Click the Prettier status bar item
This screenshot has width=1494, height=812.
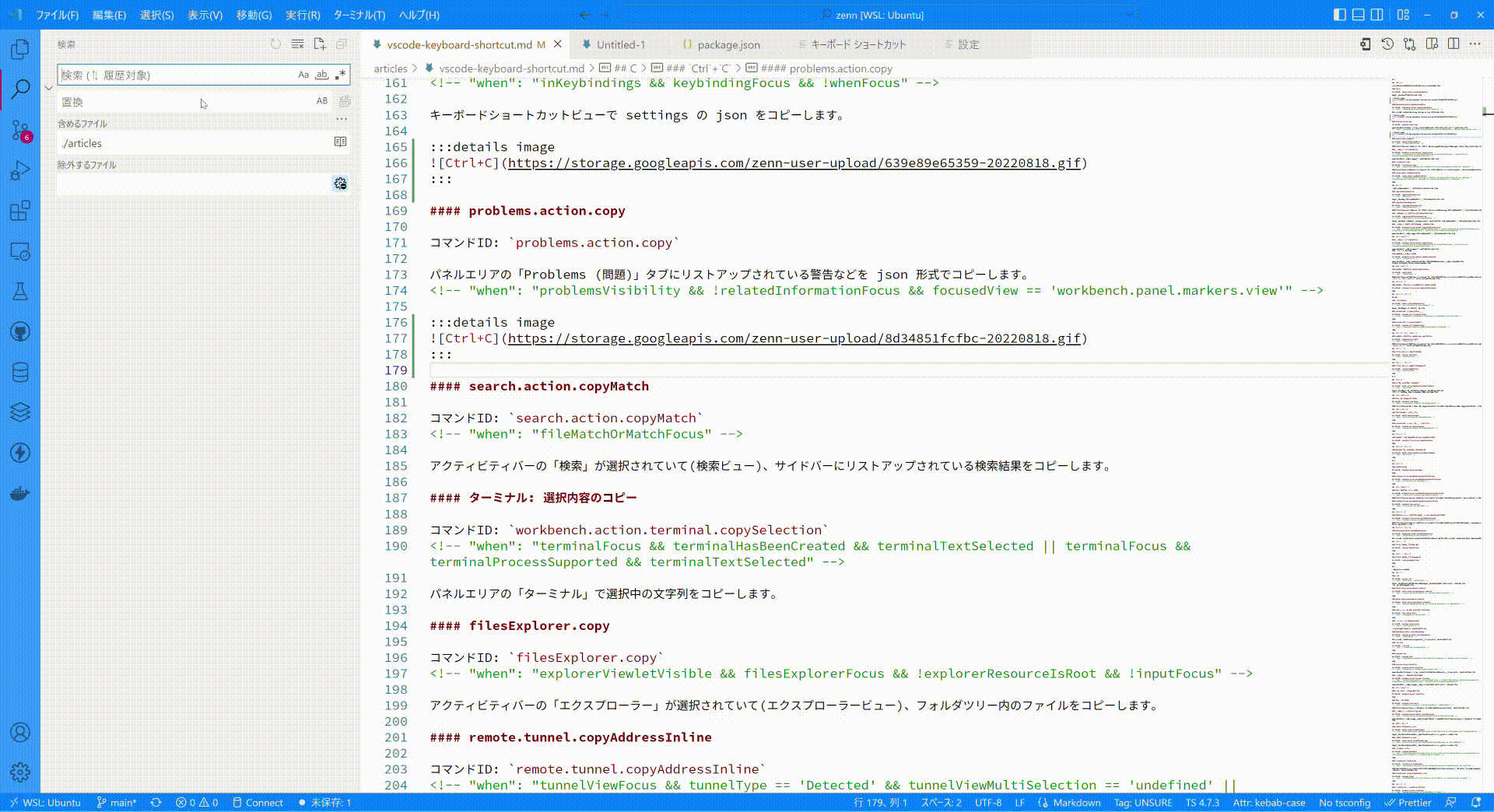1408,803
